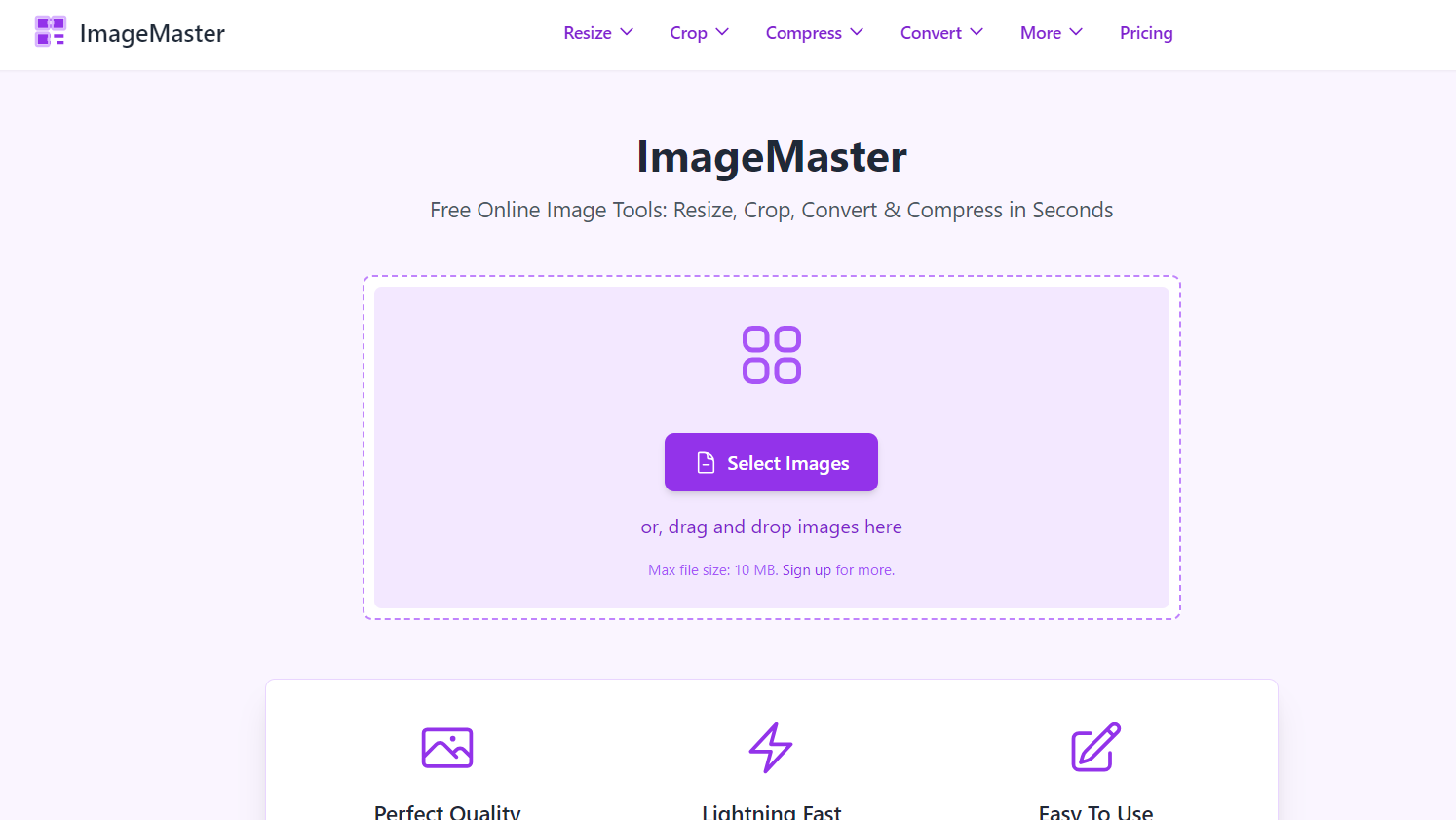Go to the Pricing page
Screen dimensions: 1456x820
(x=1146, y=33)
